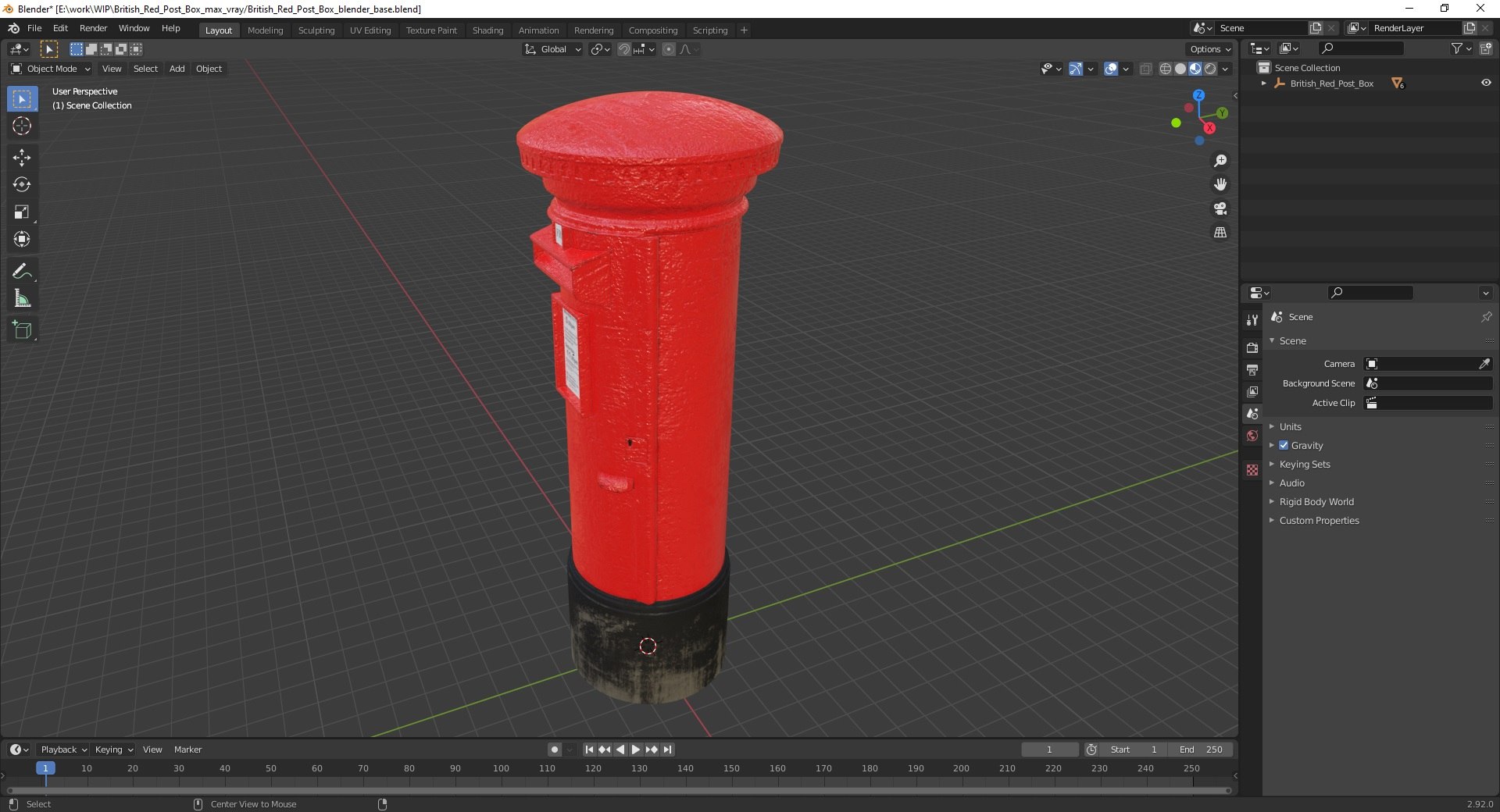Select the Move tool
This screenshot has height=812, width=1500.
22,158
